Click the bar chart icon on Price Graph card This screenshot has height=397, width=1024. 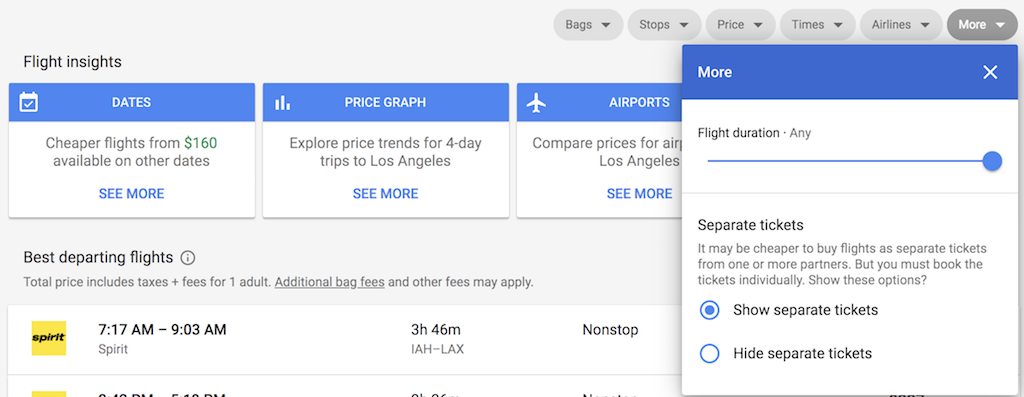[282, 103]
